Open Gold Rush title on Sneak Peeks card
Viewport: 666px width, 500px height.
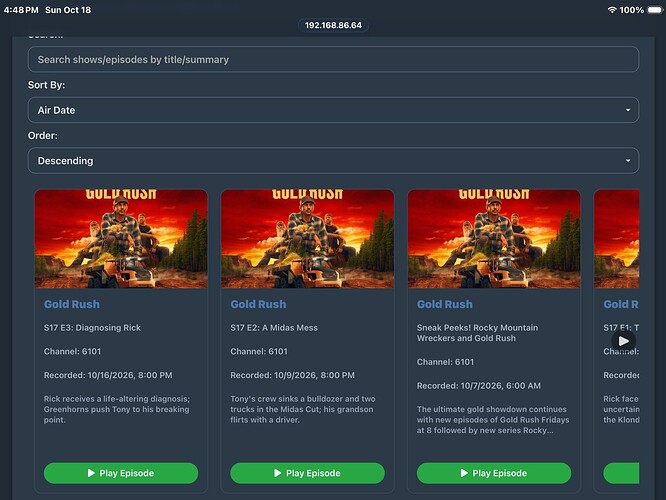coord(445,304)
